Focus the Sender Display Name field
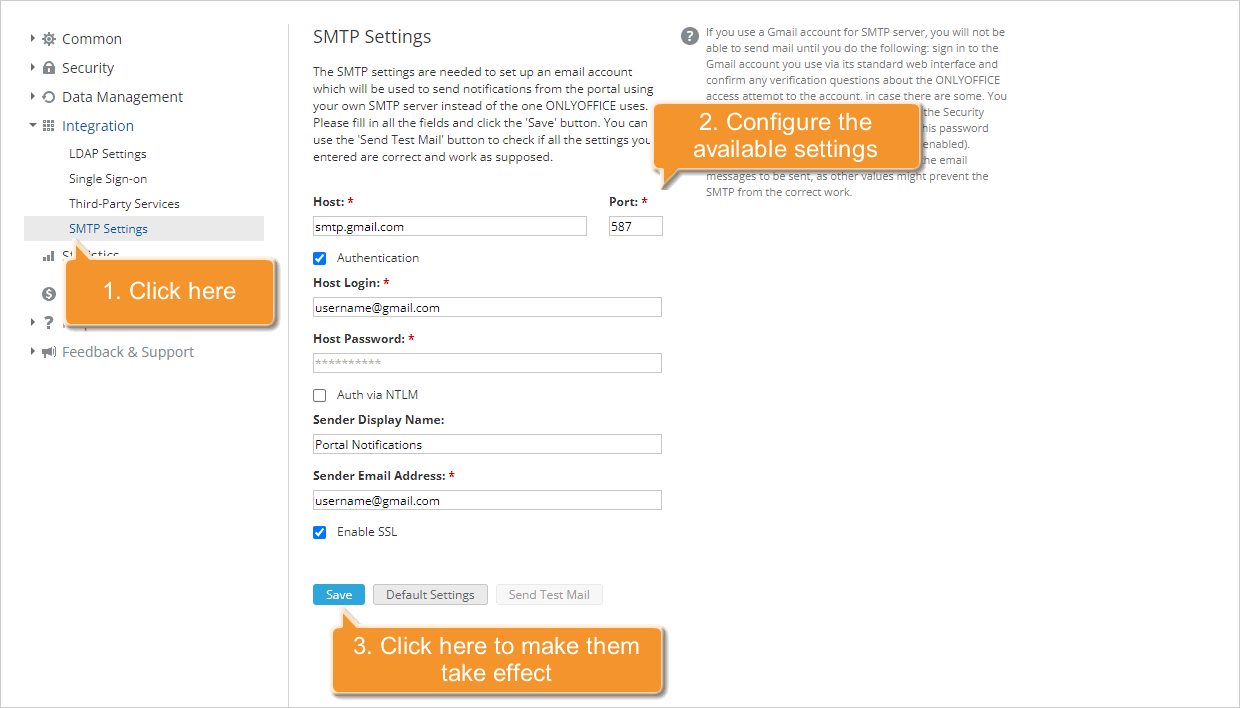Screen dimensions: 1240x708 [x=487, y=444]
